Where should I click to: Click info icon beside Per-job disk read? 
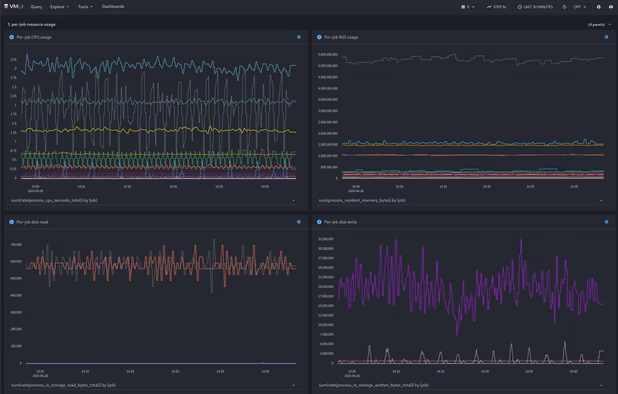[11, 222]
